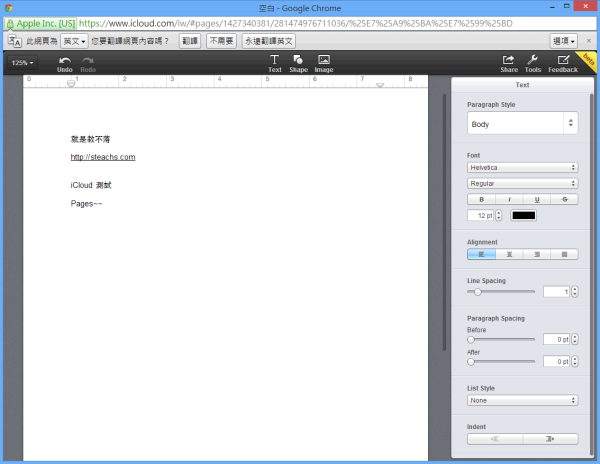Toggle underline formatting
This screenshot has width=600, height=464.
click(537, 199)
